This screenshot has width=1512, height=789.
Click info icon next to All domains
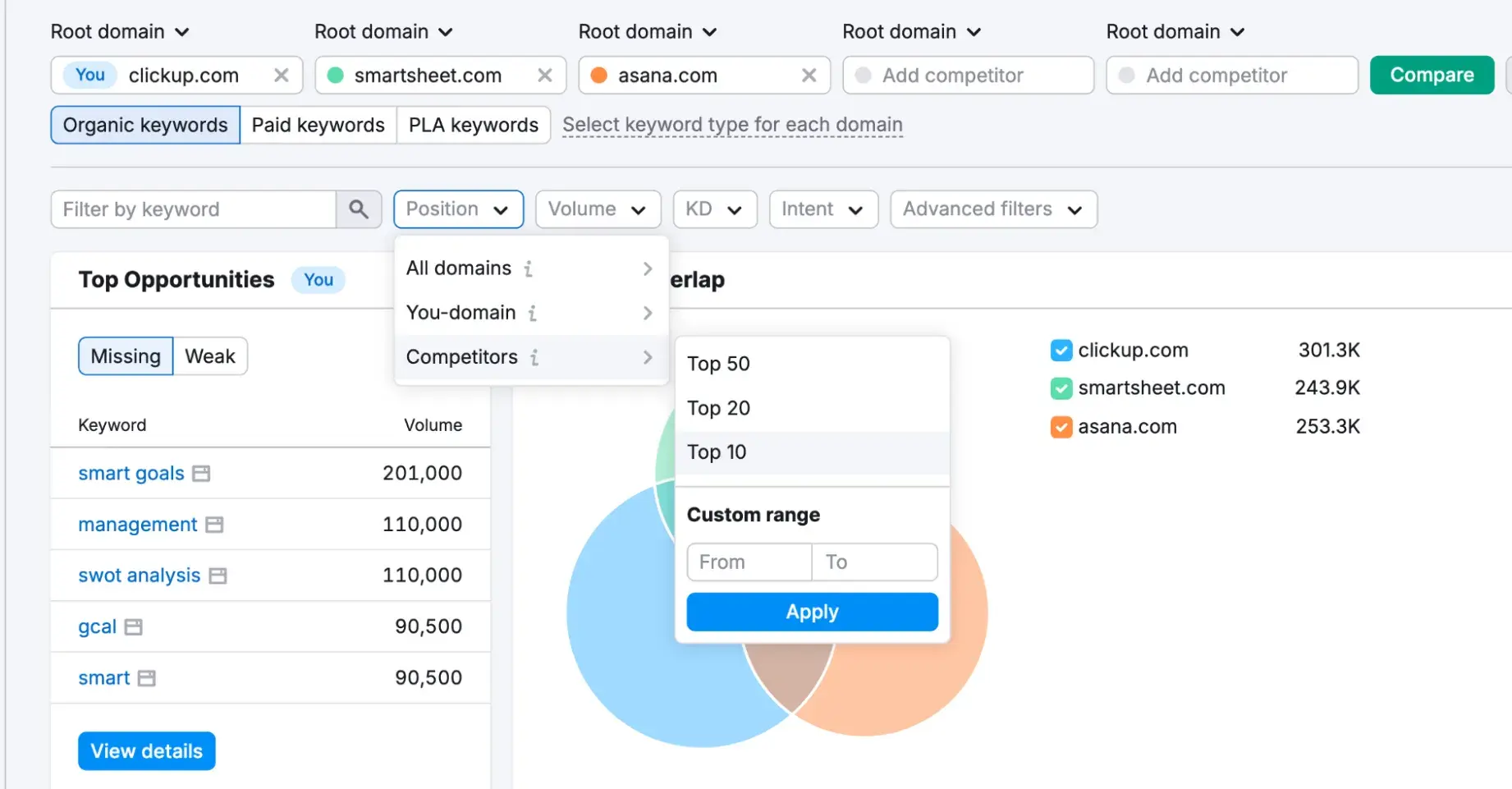click(x=529, y=268)
